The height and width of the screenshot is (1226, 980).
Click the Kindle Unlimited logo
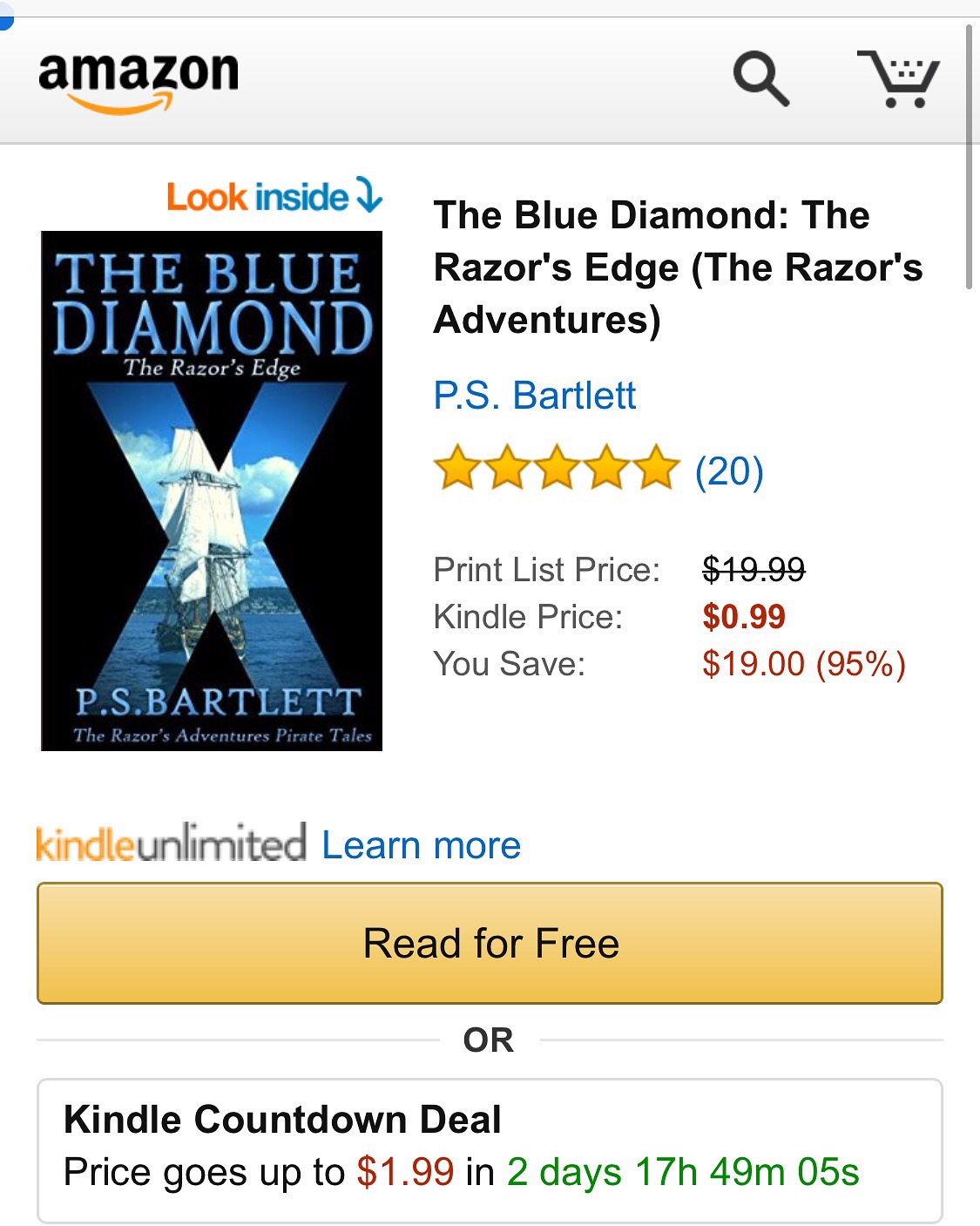point(171,843)
